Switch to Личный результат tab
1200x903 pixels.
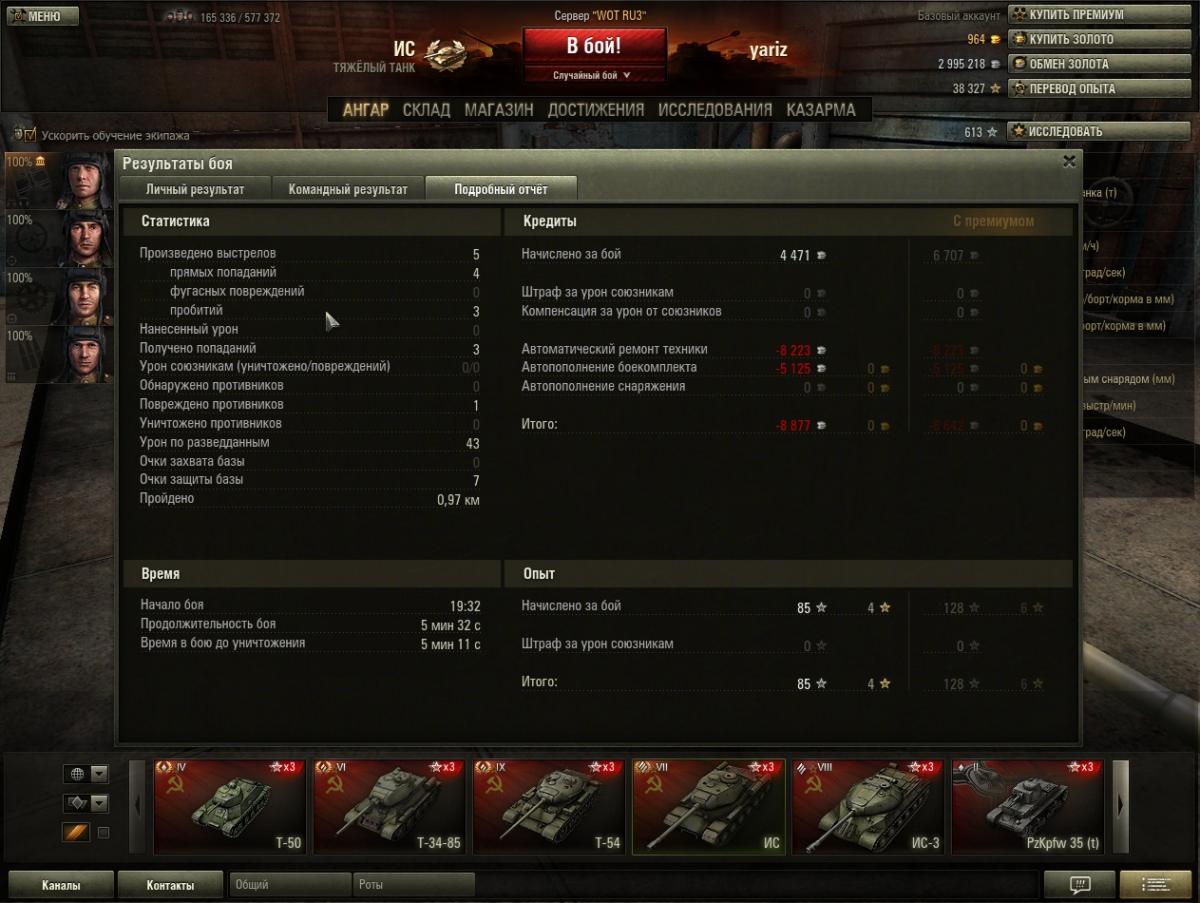pyautogui.click(x=194, y=189)
